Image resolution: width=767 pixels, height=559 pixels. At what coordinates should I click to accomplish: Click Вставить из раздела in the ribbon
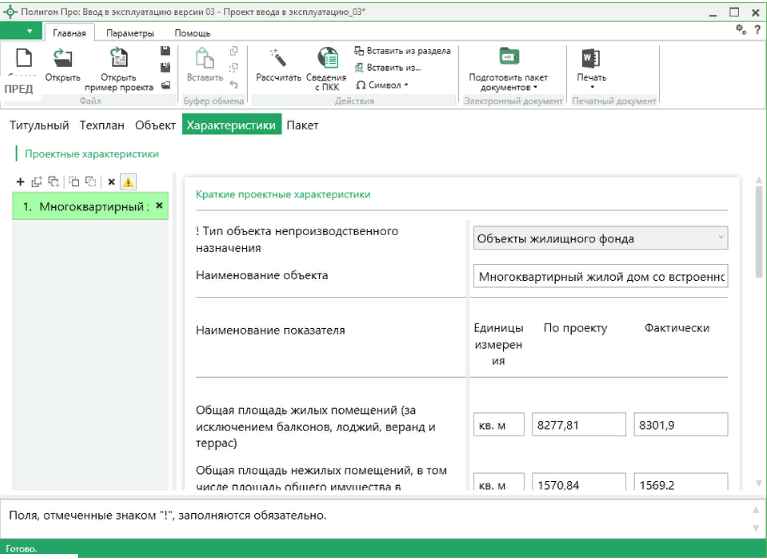(402, 51)
